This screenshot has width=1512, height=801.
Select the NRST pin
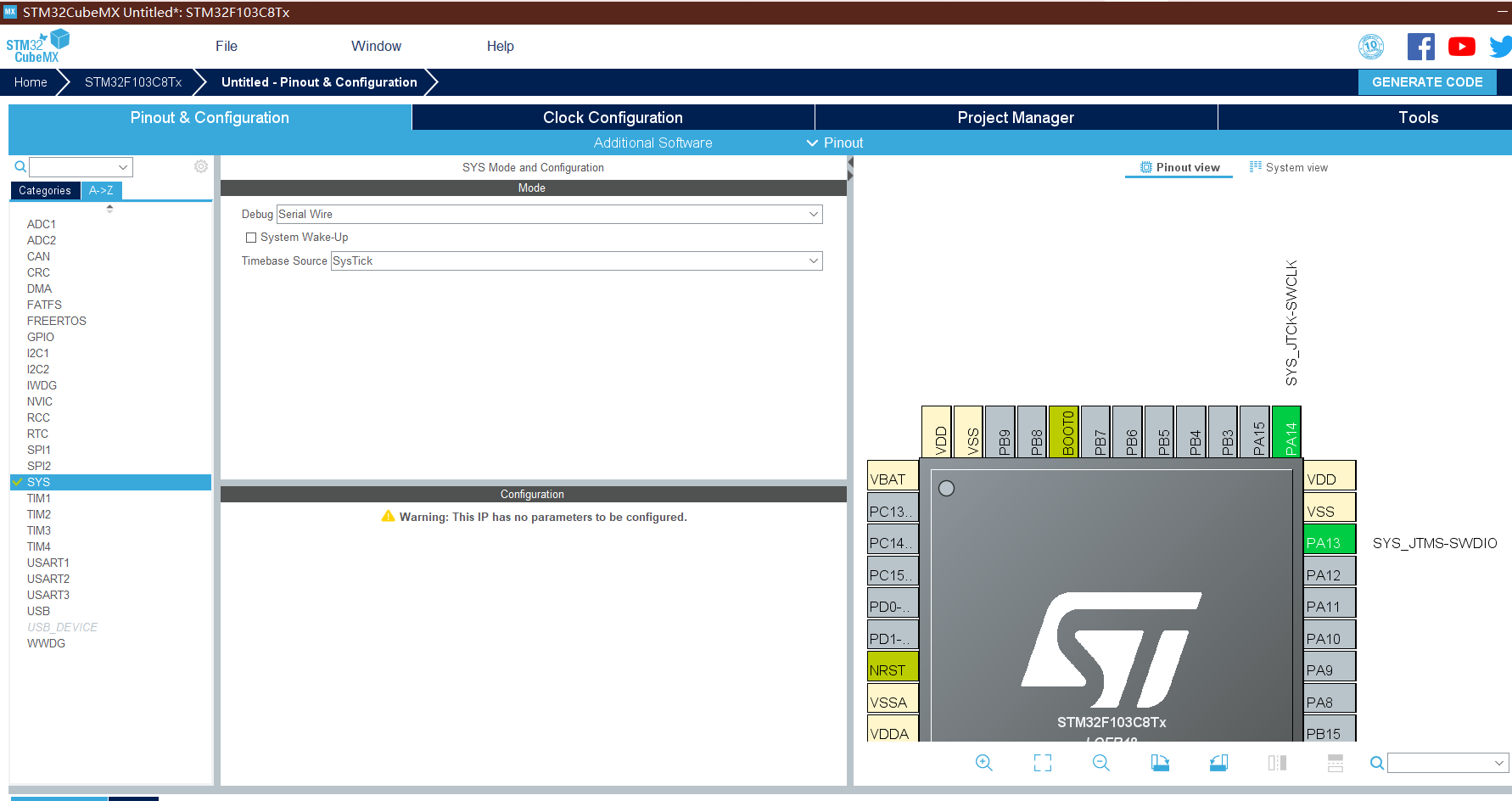893,666
